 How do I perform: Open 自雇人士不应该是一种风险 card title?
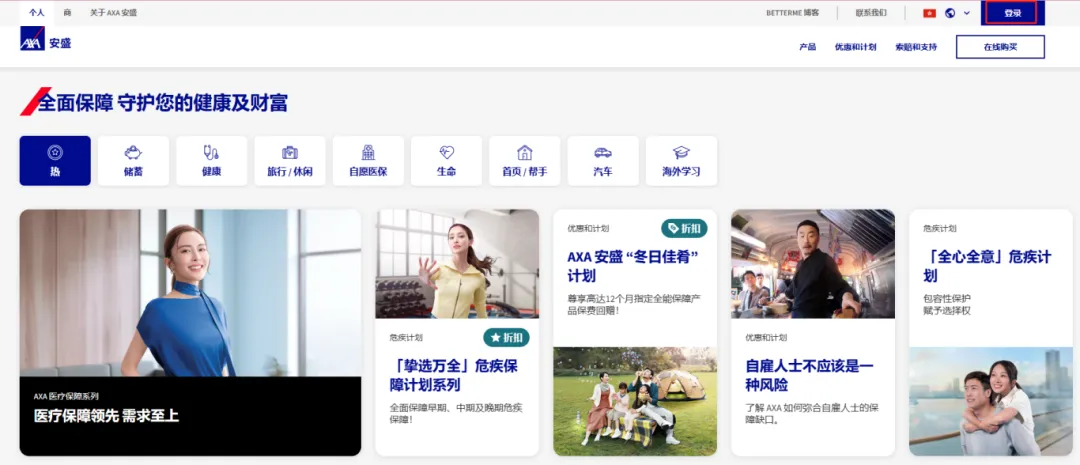coord(809,375)
